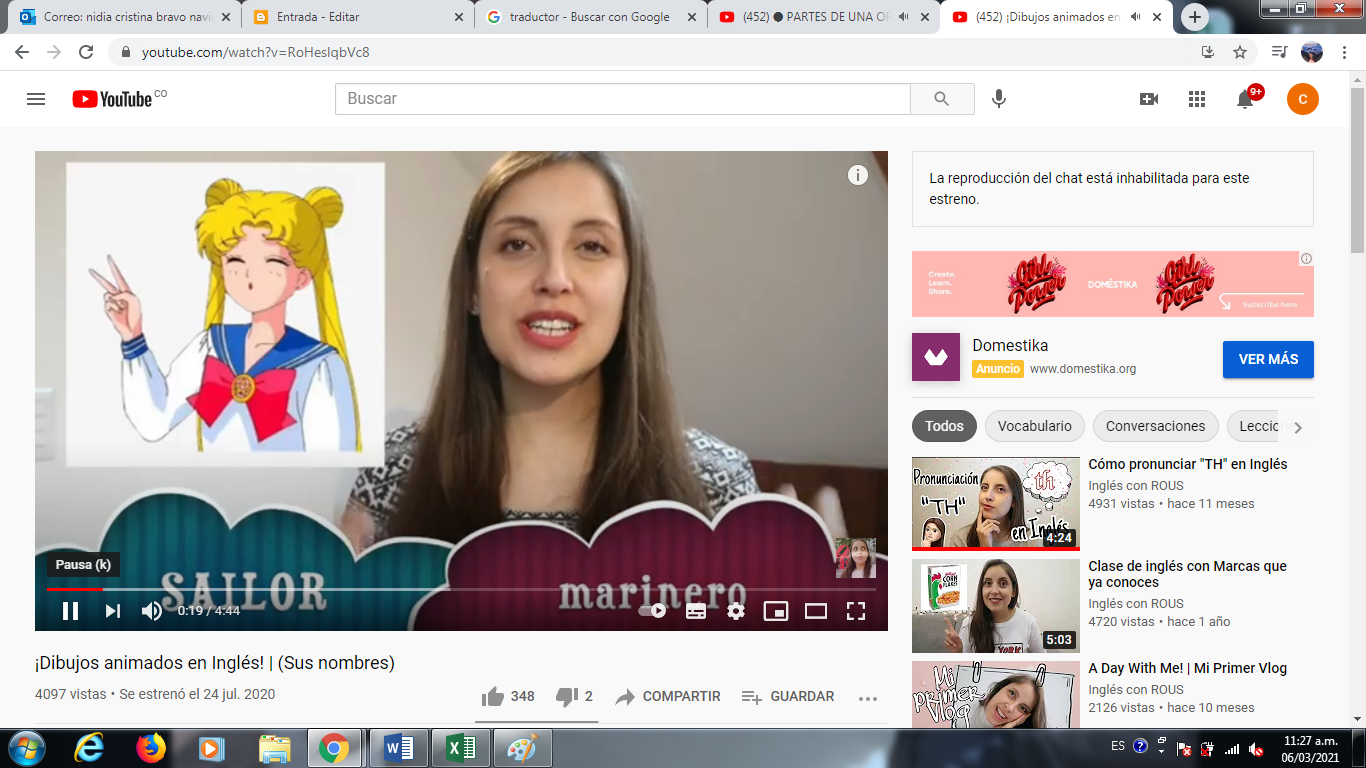The image size is (1366, 768).
Task: Open the Domestika ad banner
Action: click(x=1113, y=284)
